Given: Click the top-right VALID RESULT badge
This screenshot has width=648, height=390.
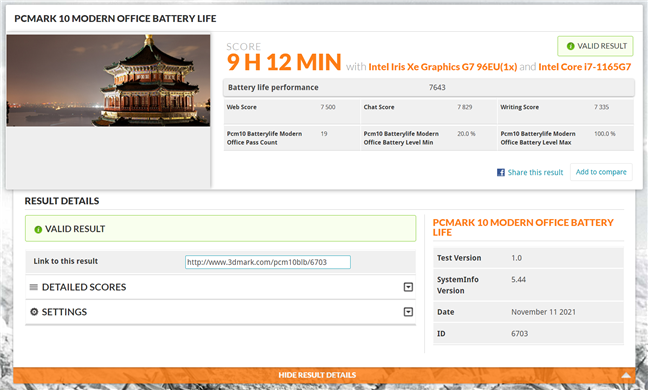Looking at the screenshot, I should tap(595, 46).
